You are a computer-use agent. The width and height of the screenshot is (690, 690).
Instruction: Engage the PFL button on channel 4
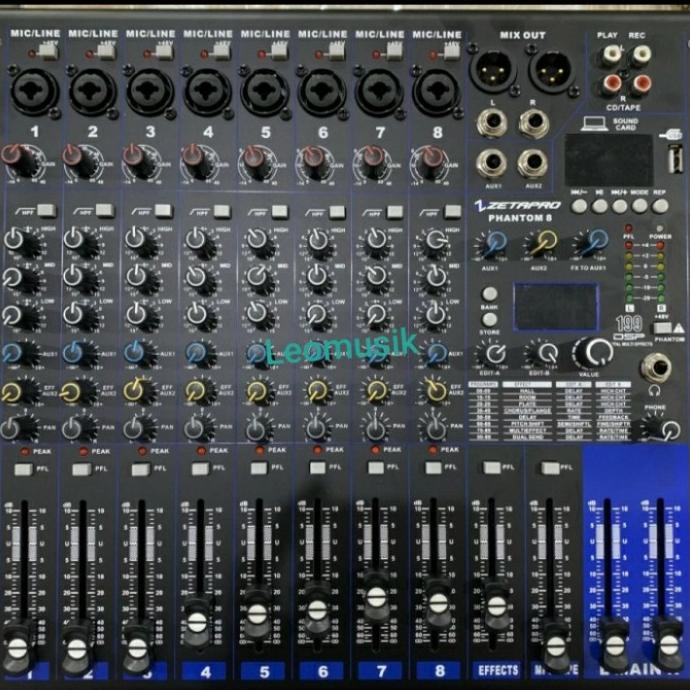click(x=200, y=469)
